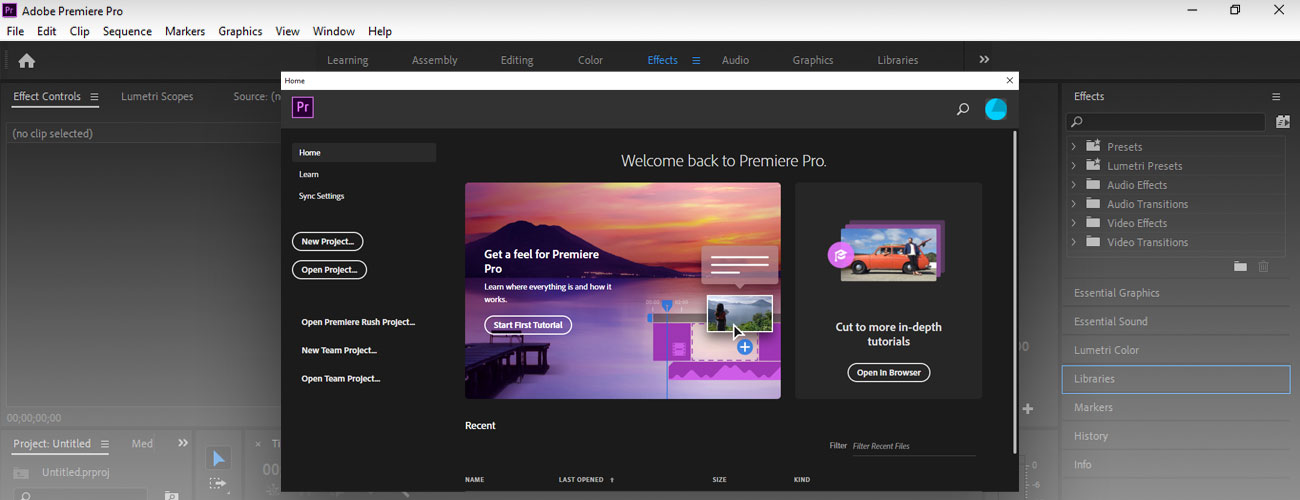Open search in the Home dialog
The height and width of the screenshot is (500, 1300).
(963, 109)
